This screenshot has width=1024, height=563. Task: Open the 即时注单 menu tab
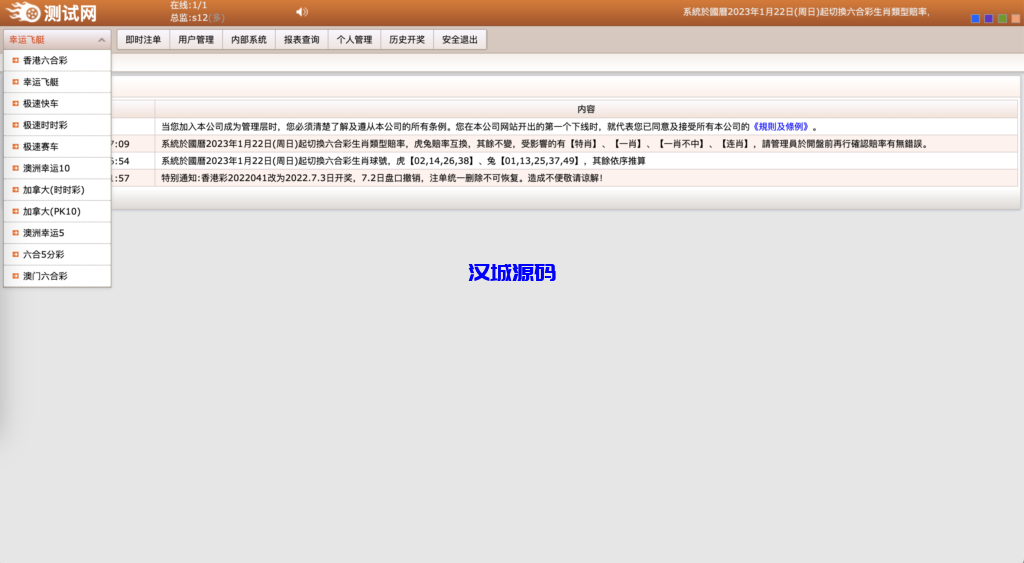[x=143, y=40]
